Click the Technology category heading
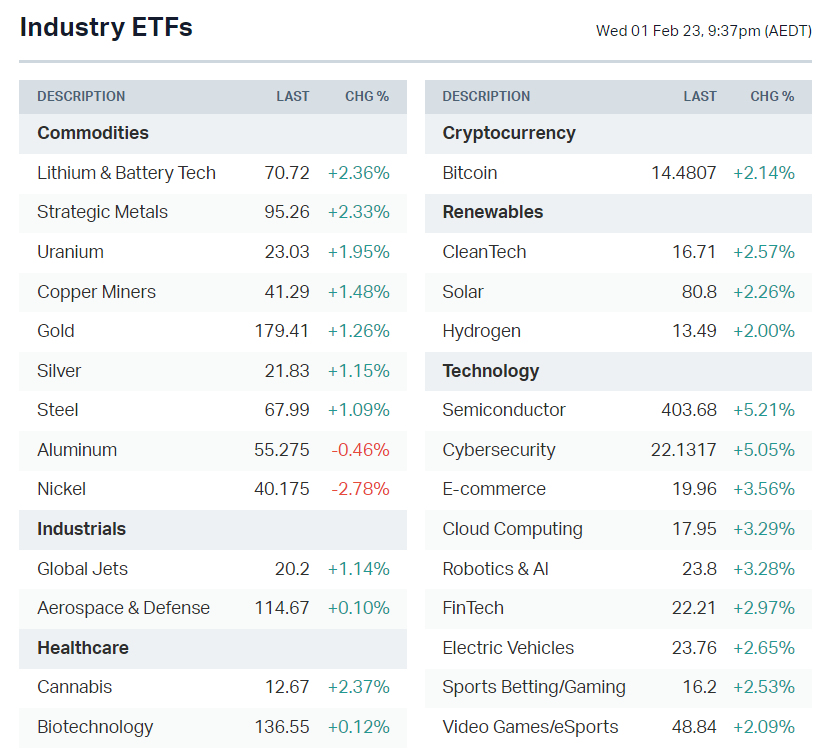 491,371
